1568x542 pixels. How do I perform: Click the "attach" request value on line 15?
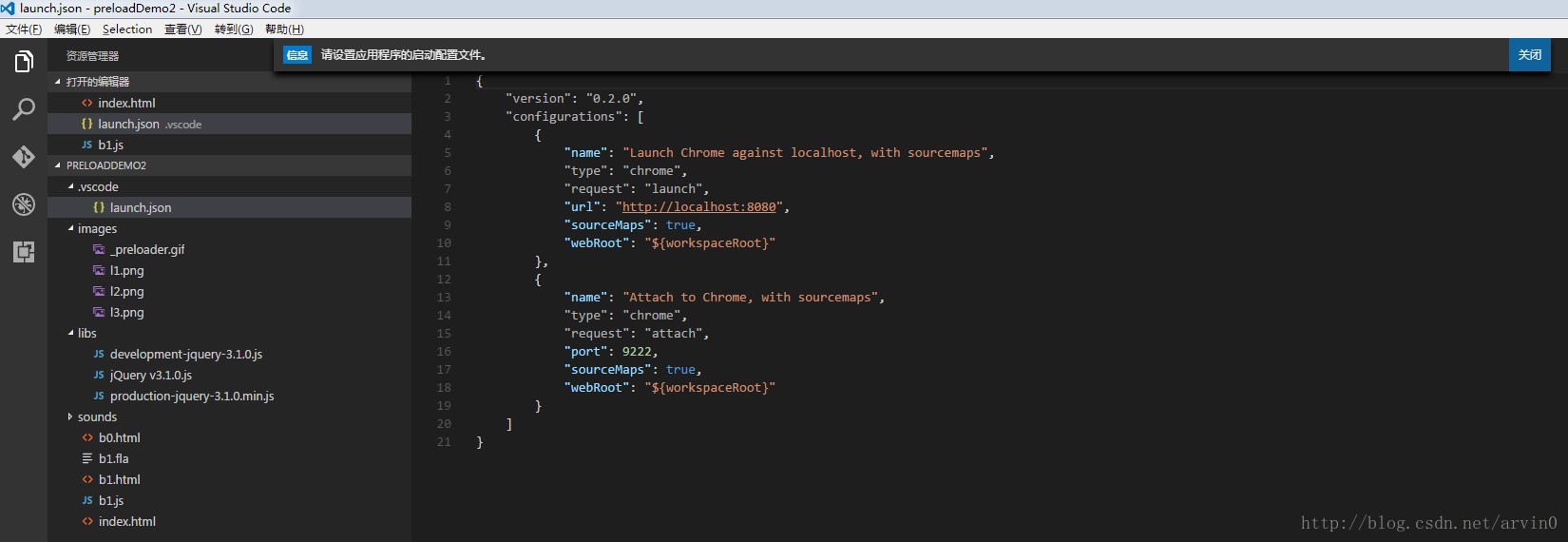coord(674,333)
